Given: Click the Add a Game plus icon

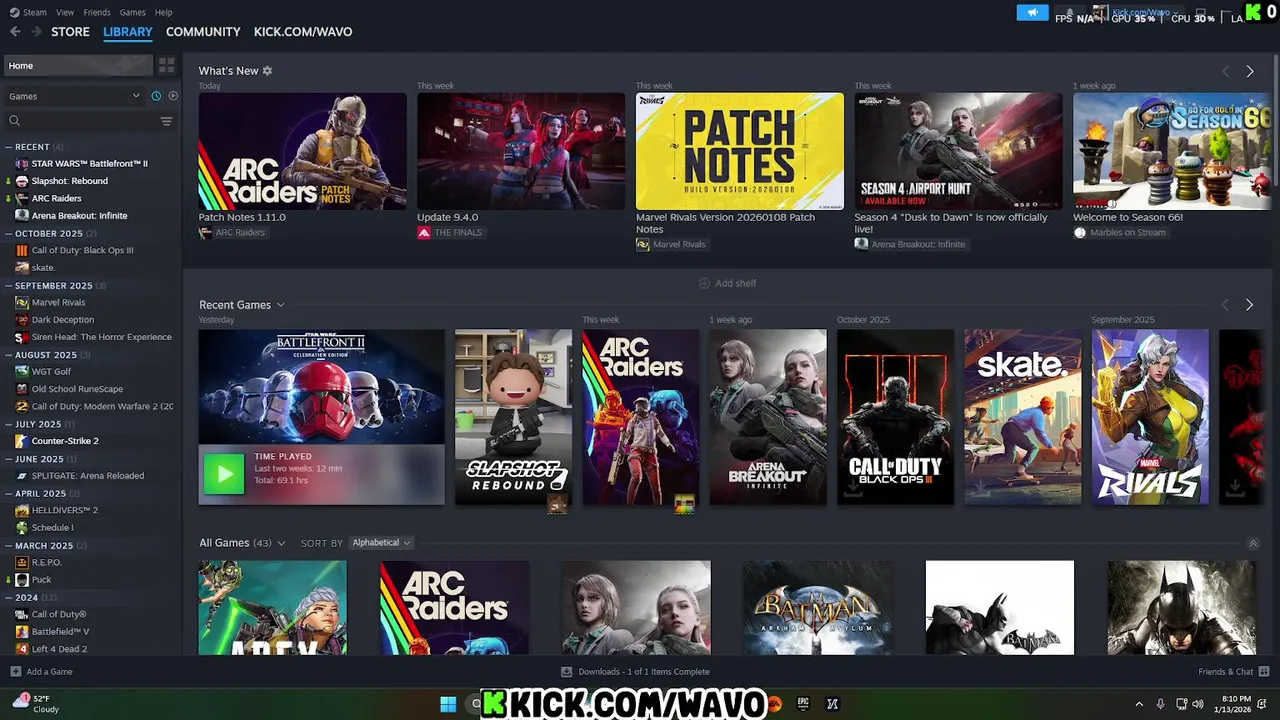Looking at the screenshot, I should (15, 672).
